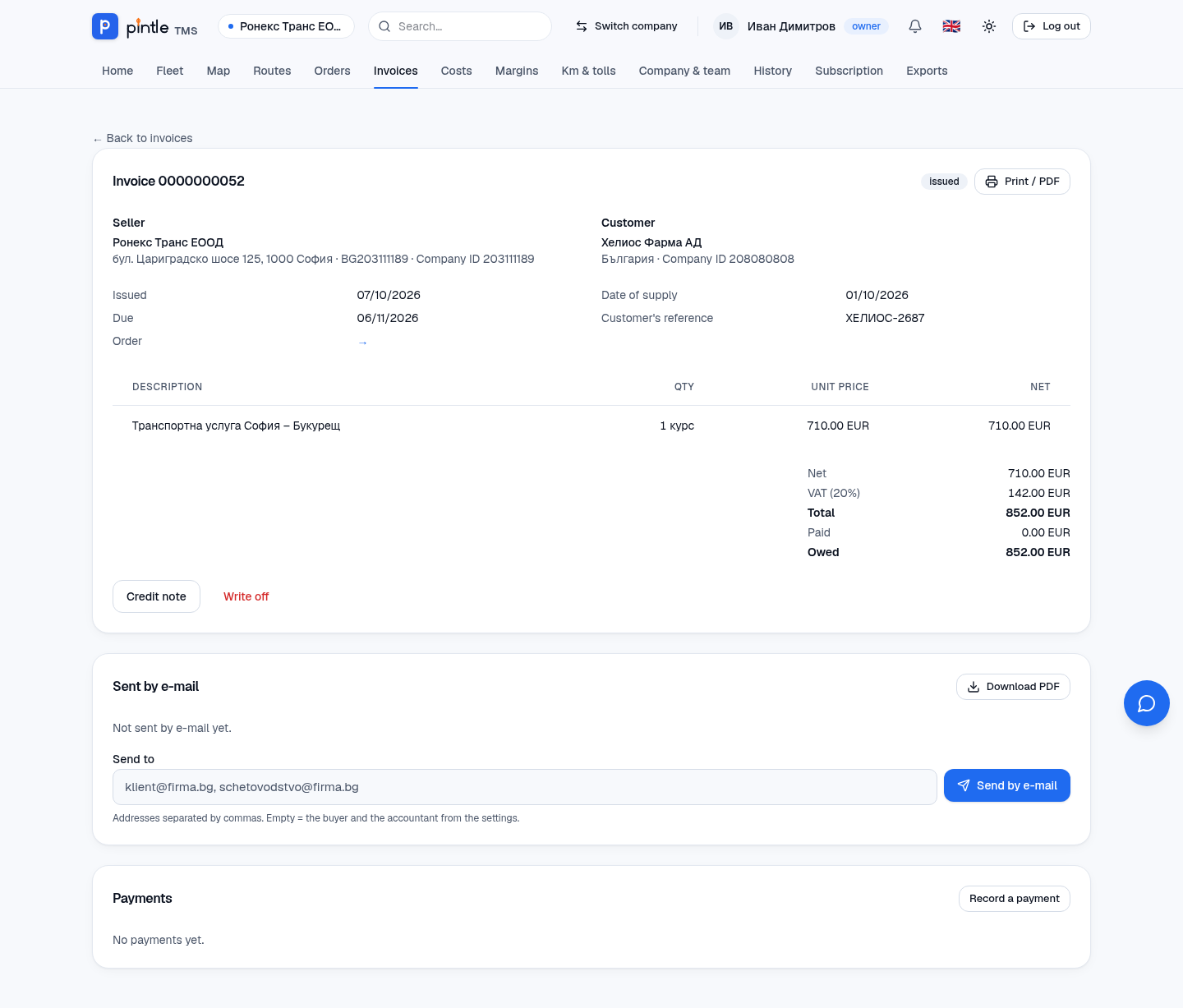
Task: Open the chat support bubble
Action: pos(1147,703)
